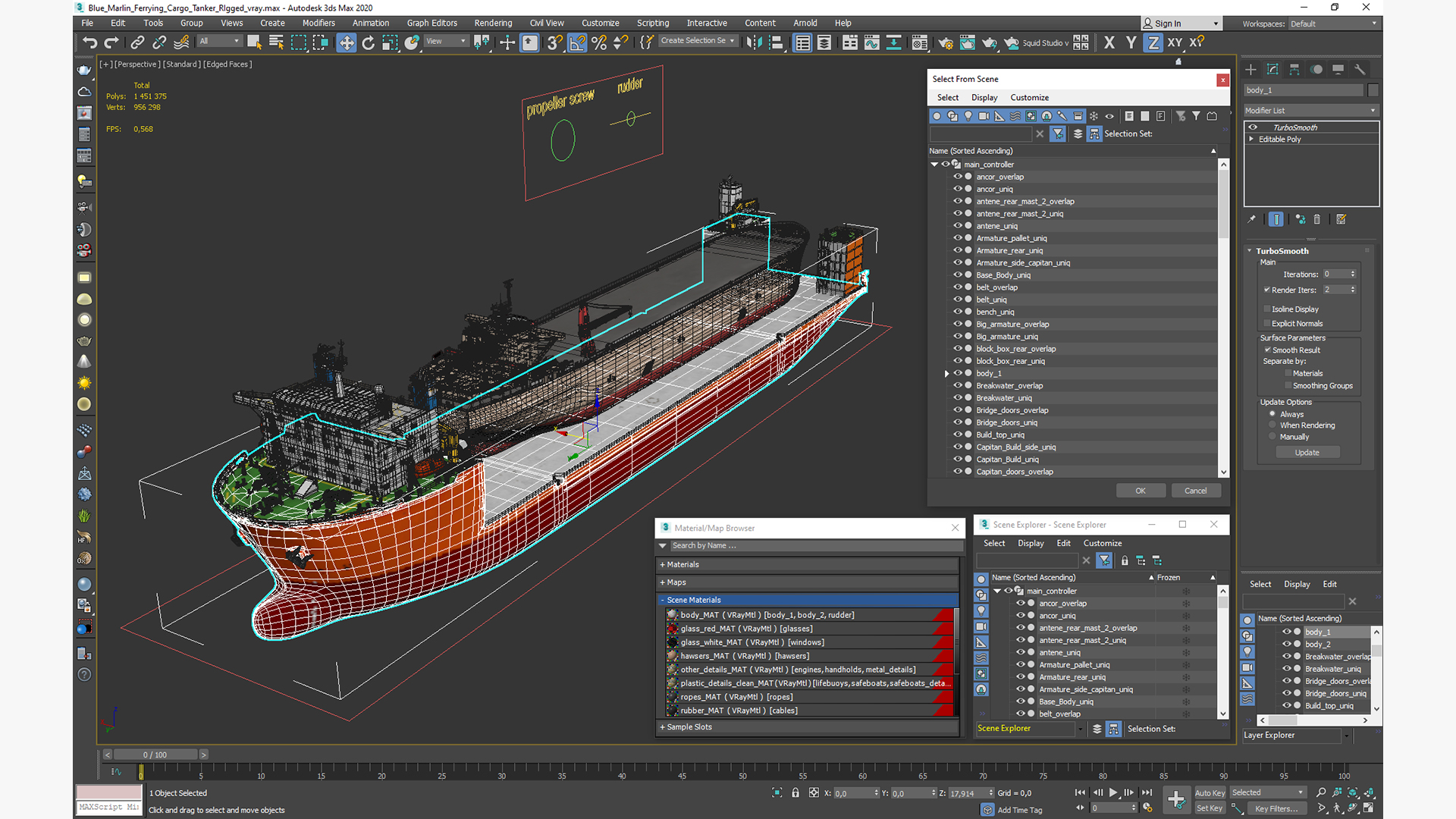Viewport: 1456px width, 819px height.
Task: Open the Rendering menu
Action: coord(493,23)
